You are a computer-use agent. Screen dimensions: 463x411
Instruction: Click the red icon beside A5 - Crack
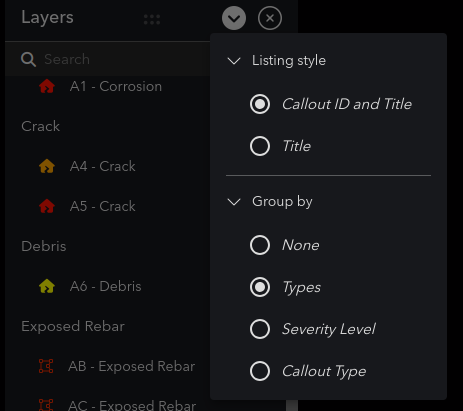pyautogui.click(x=47, y=206)
